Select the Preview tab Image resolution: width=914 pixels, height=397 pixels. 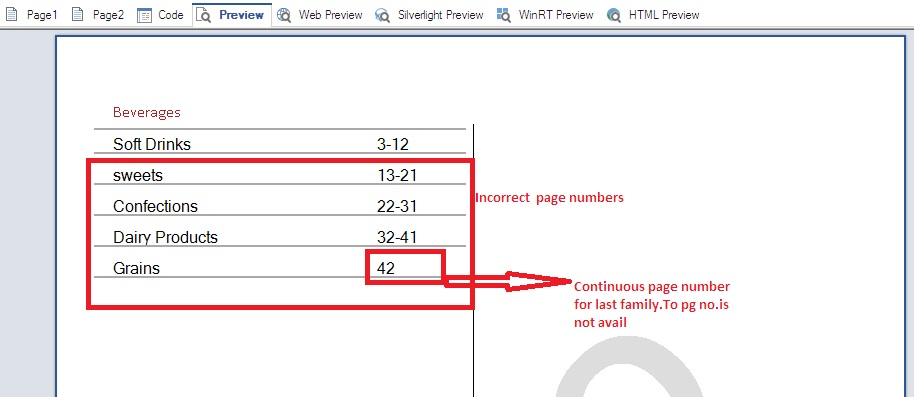pyautogui.click(x=232, y=15)
